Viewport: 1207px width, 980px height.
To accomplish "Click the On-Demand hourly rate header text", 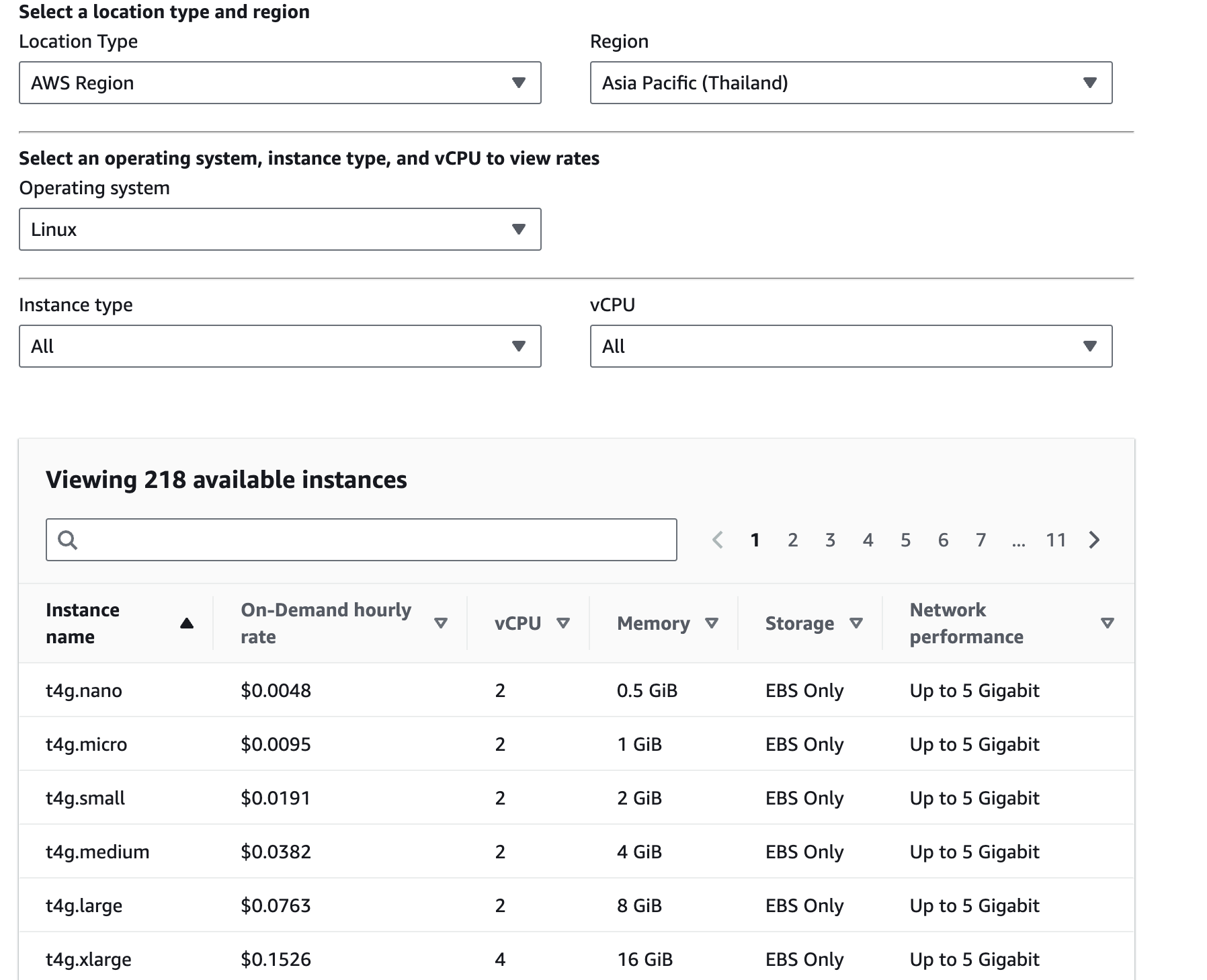I will click(326, 623).
